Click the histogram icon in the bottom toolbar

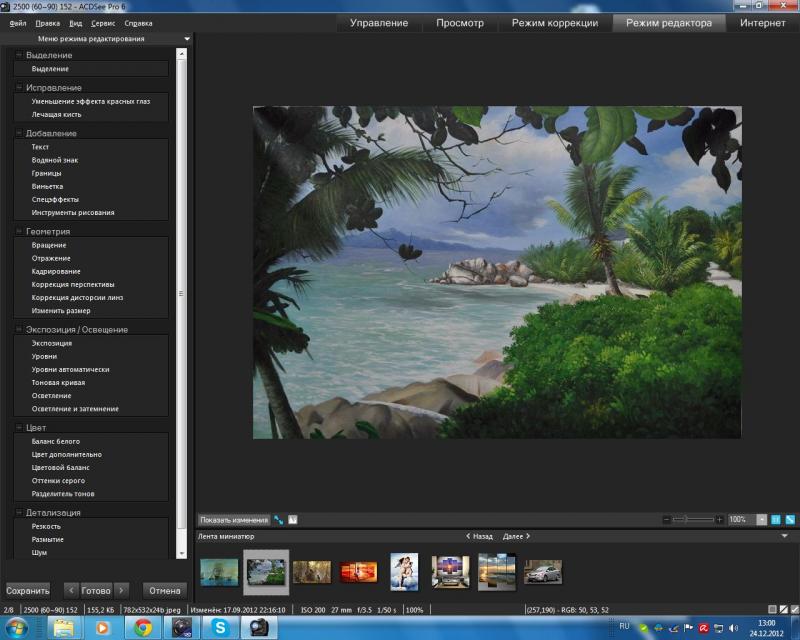tap(293, 520)
